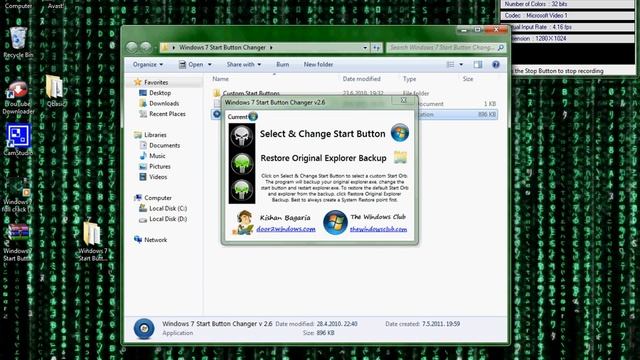Image resolution: width=640 pixels, height=360 pixels.
Task: Click Burn in Explorer toolbar
Action: 282,64
